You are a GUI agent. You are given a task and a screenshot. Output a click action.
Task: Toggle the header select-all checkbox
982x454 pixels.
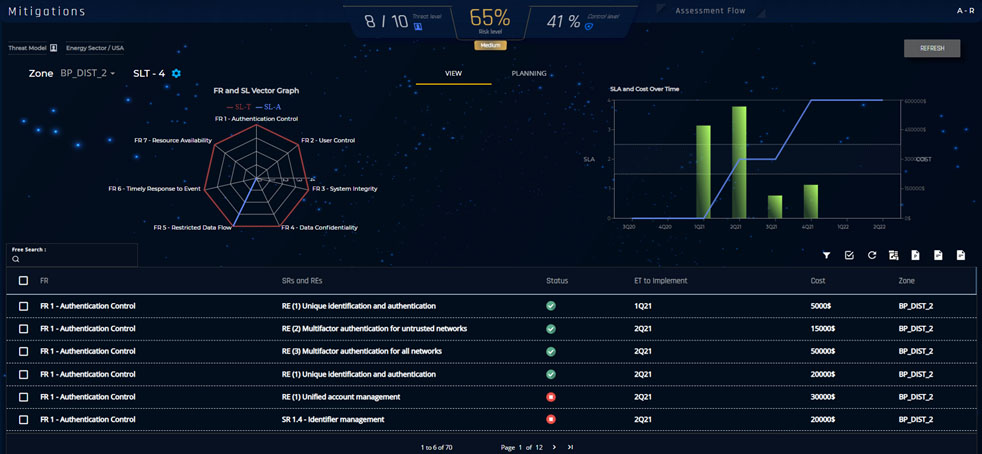(x=24, y=281)
